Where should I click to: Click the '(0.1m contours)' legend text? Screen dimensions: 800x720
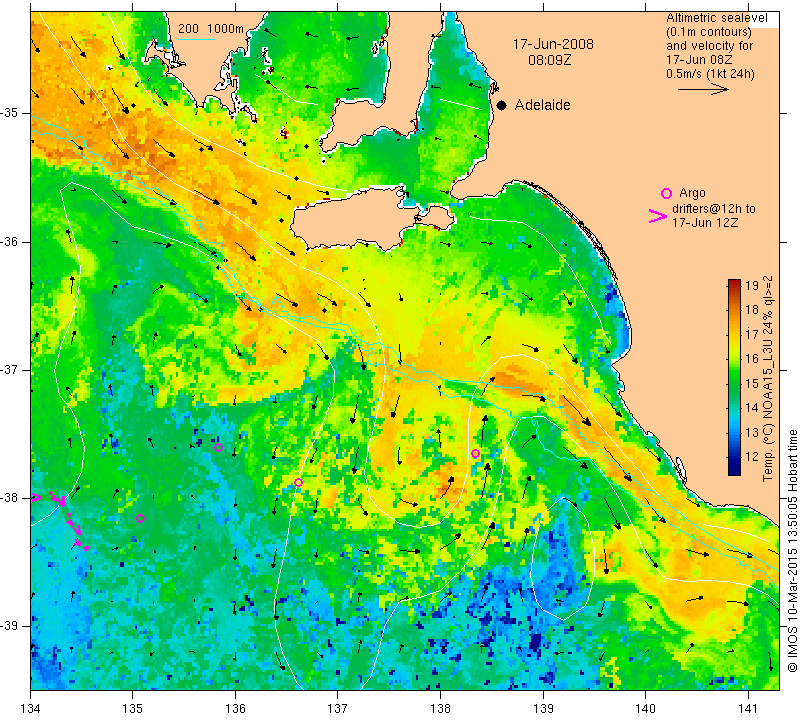pos(709,32)
